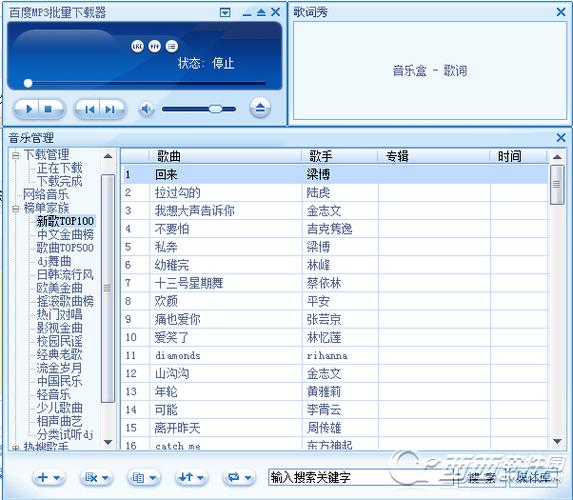Select 网络音乐 in the tree
Screen dimensions: 573x500
point(46,194)
